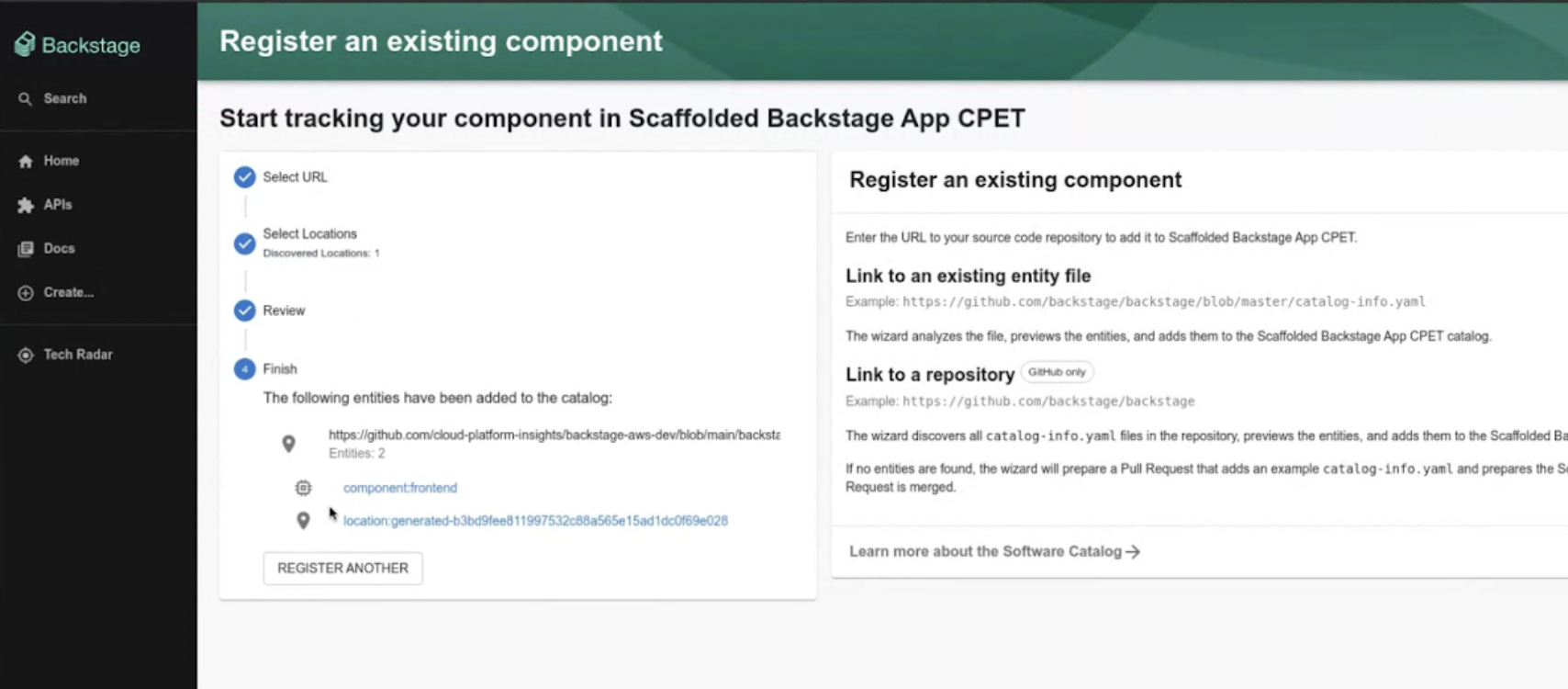Click the Create... plus icon
Screen dimensions: 1568x689
tap(25, 292)
